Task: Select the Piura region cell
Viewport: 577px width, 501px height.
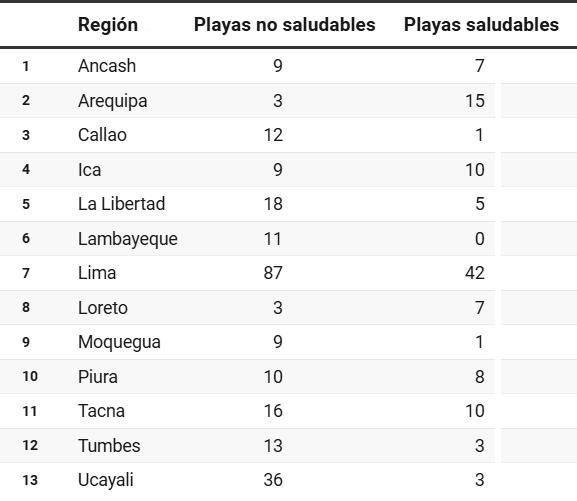Action: [x=98, y=377]
